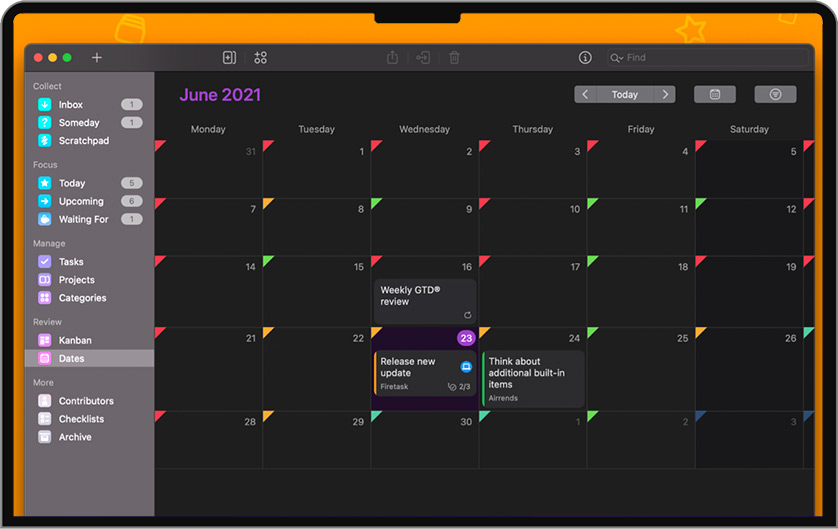Click the plus icon to add a task
Screen dimensions: 838x529
tap(97, 58)
